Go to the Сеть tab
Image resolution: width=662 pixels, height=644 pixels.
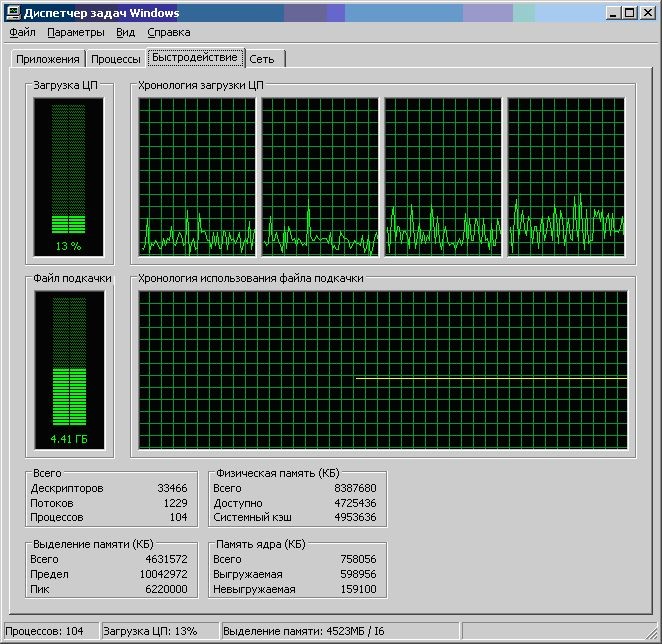tap(262, 59)
